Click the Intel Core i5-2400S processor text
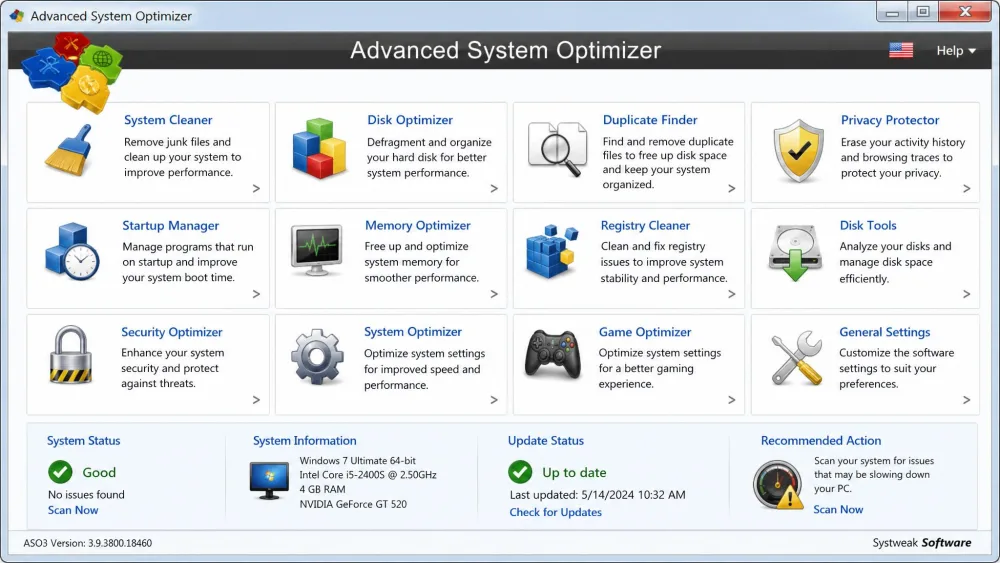This screenshot has height=563, width=1000. 368,475
